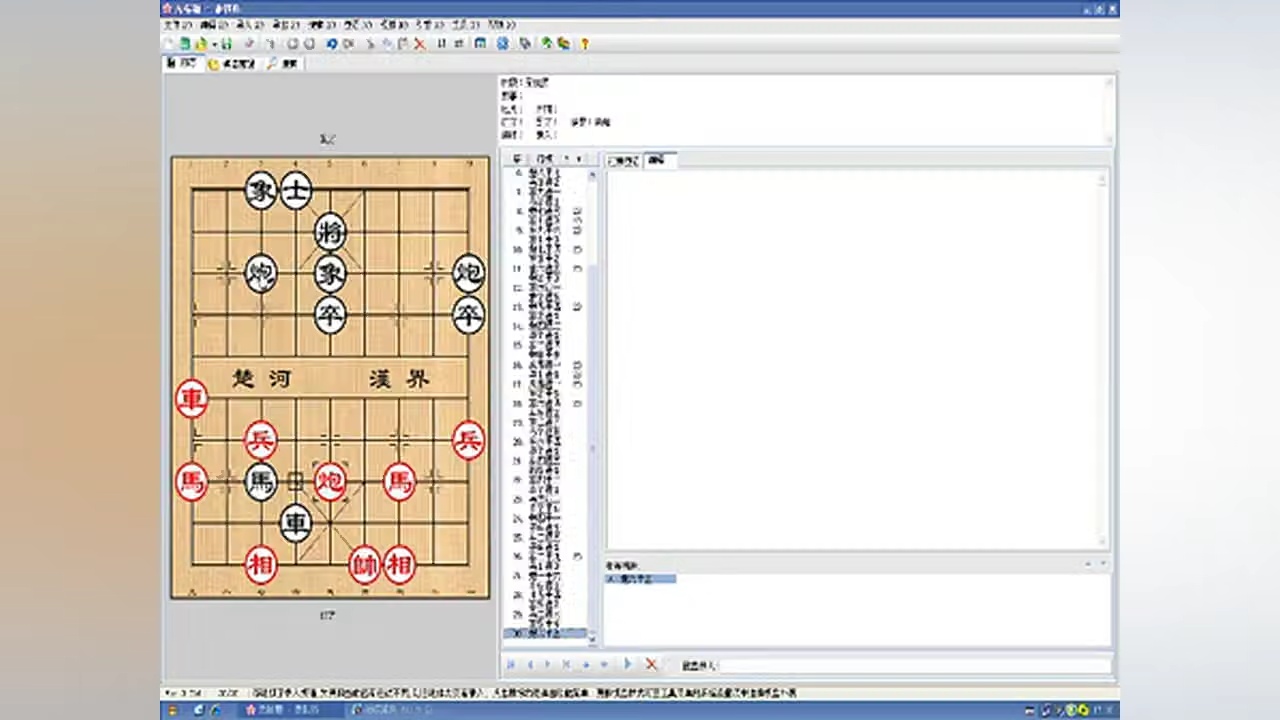Select the red 炮 piece
Screen dimensions: 1280x720
tap(330, 482)
